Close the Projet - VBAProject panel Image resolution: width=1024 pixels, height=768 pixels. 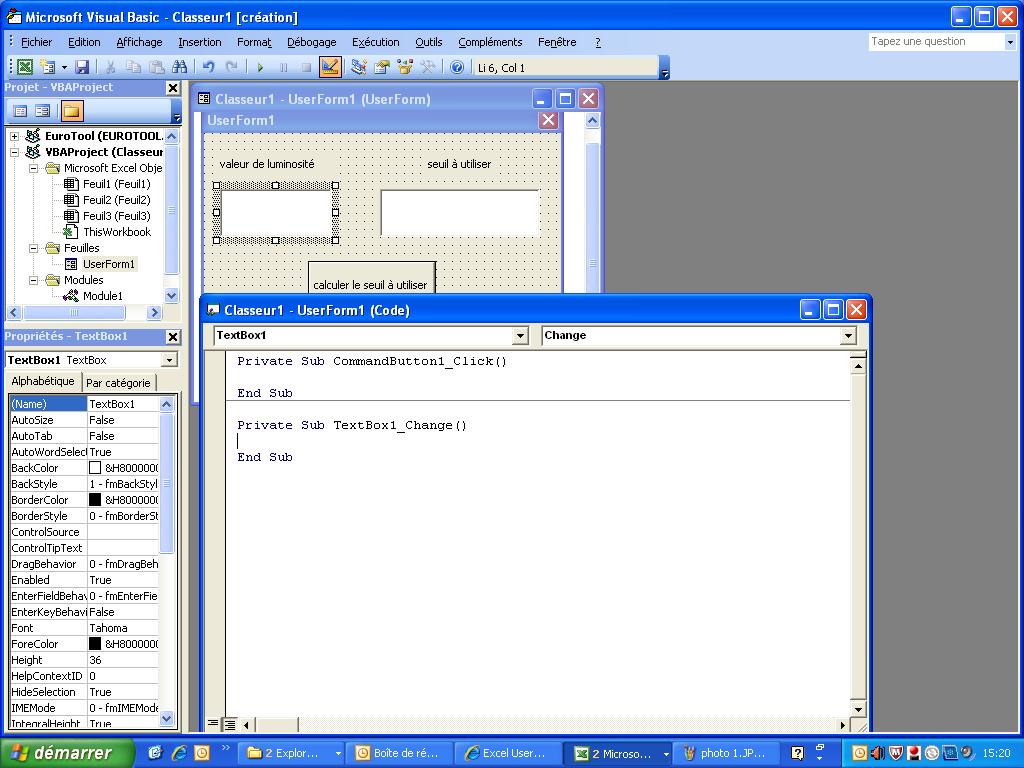[x=172, y=88]
